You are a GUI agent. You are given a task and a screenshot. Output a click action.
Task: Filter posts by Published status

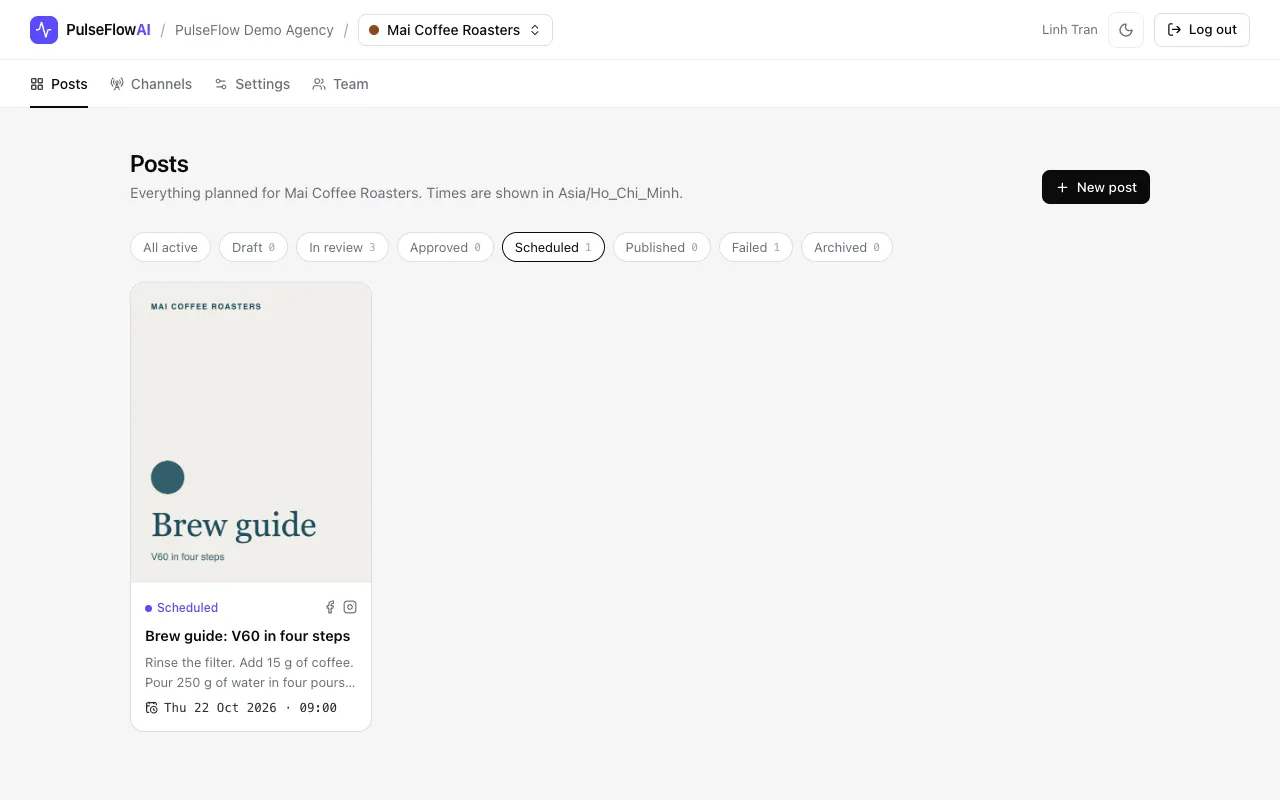(x=662, y=247)
